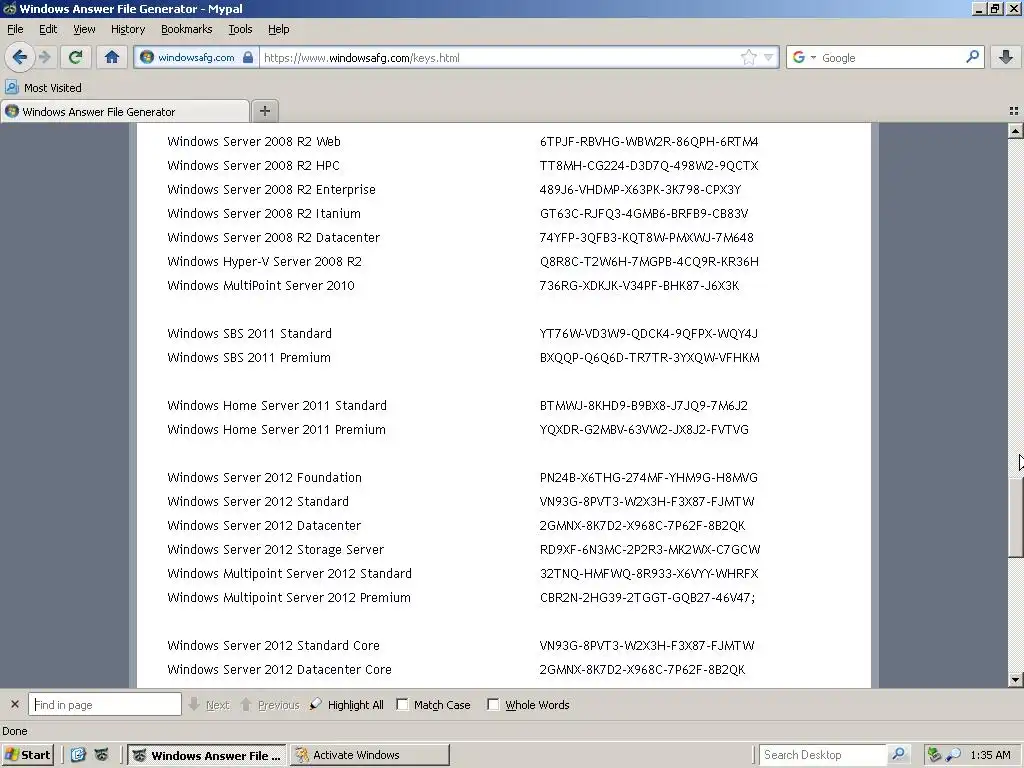Click the vertical scrollbar thumb
The image size is (1024, 768).
click(x=1015, y=517)
